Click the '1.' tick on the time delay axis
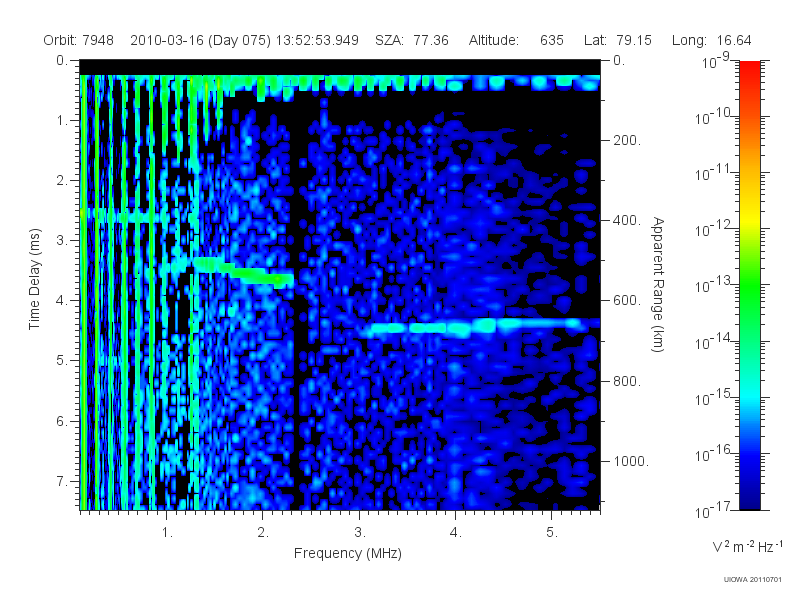Viewport: 800px width, 600px height. tap(62, 120)
